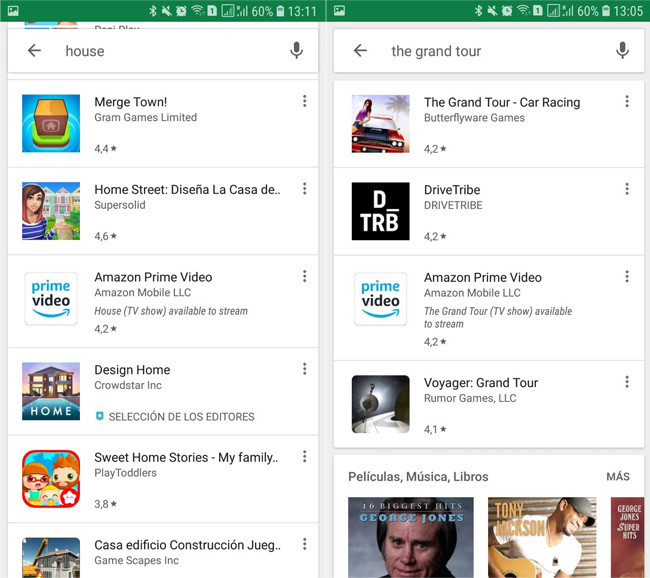Tap the MÁS link in Películas, Música, Libros
This screenshot has width=650, height=578.
(x=618, y=476)
